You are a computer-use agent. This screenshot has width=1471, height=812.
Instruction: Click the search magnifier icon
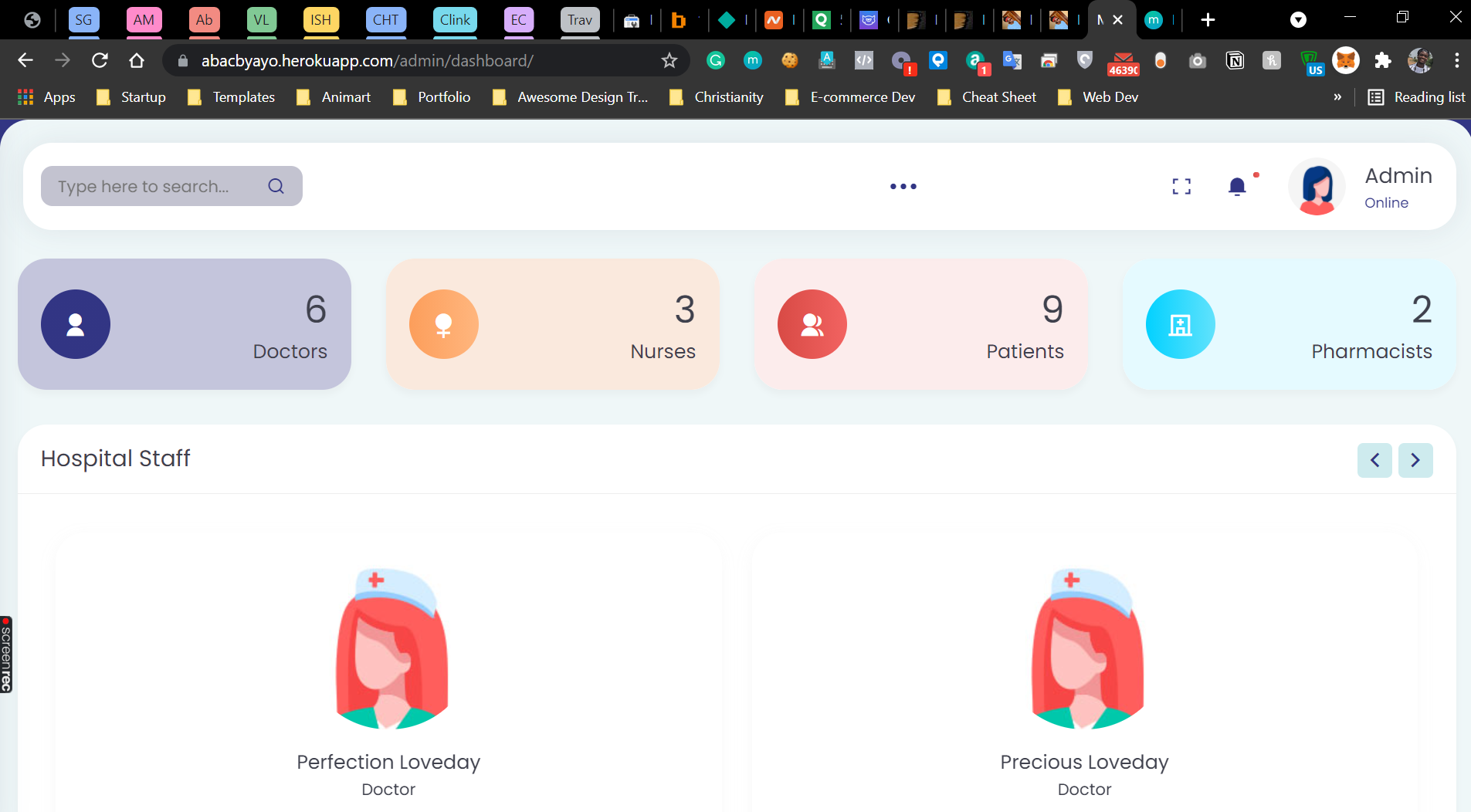276,186
